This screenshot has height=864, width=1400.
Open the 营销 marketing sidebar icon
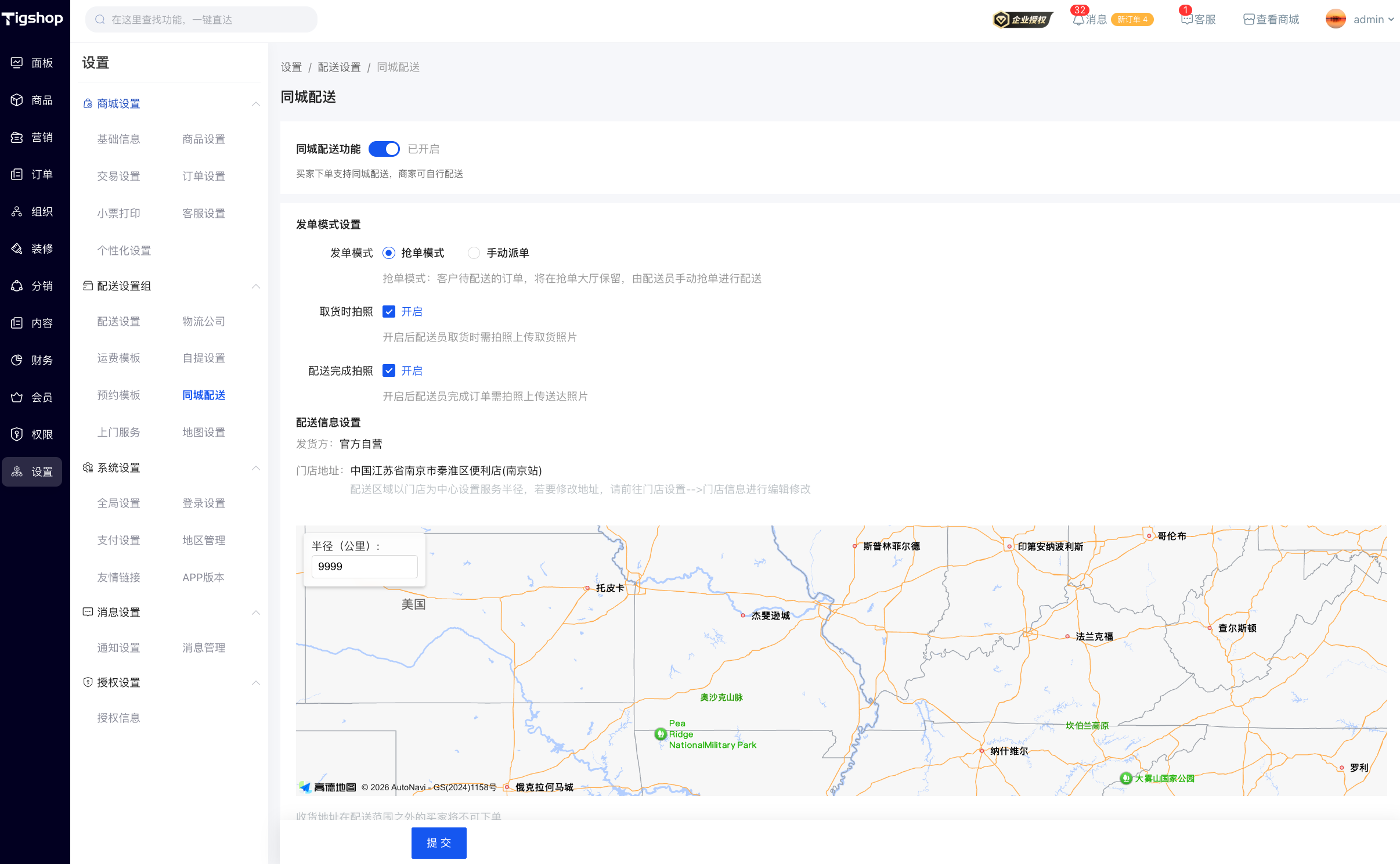point(17,137)
